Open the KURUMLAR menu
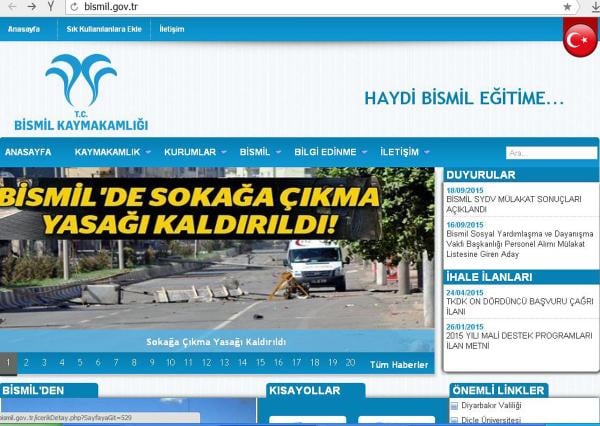The image size is (600, 426). pos(190,152)
